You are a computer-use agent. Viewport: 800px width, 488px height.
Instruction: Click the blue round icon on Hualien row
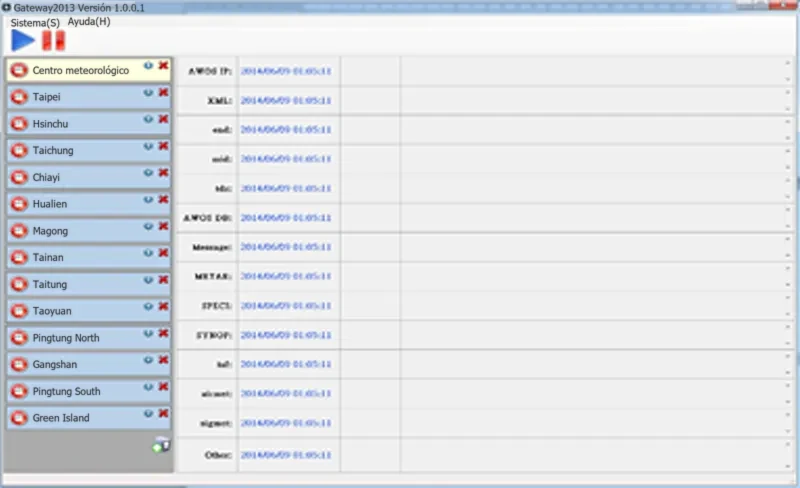pyautogui.click(x=148, y=199)
